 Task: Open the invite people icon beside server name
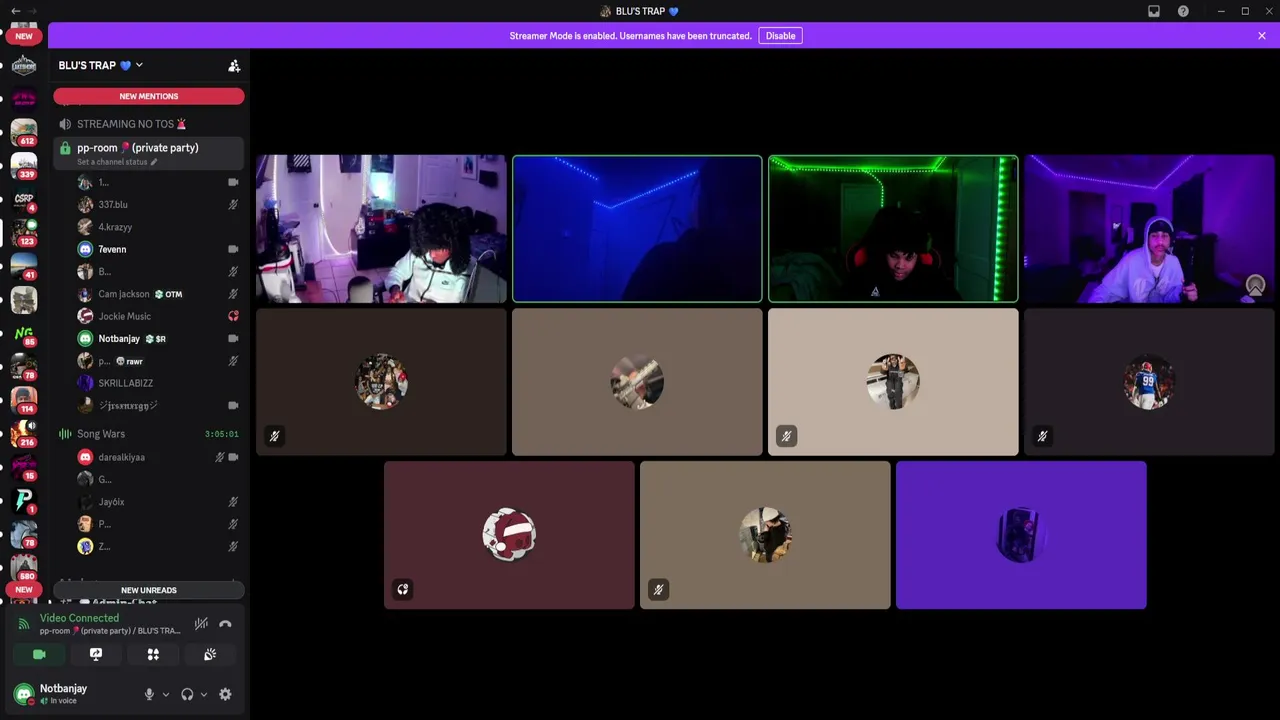[234, 66]
